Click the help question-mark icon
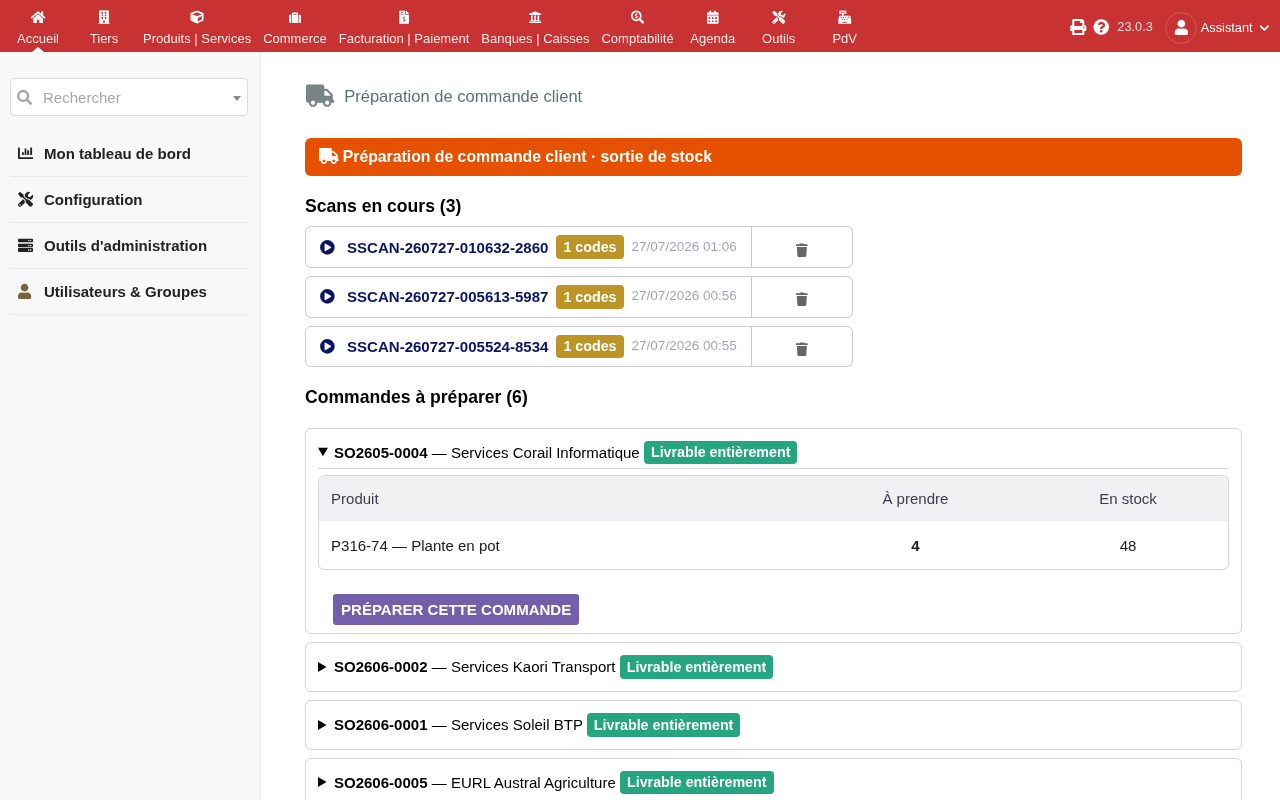The image size is (1280, 800). point(1101,27)
